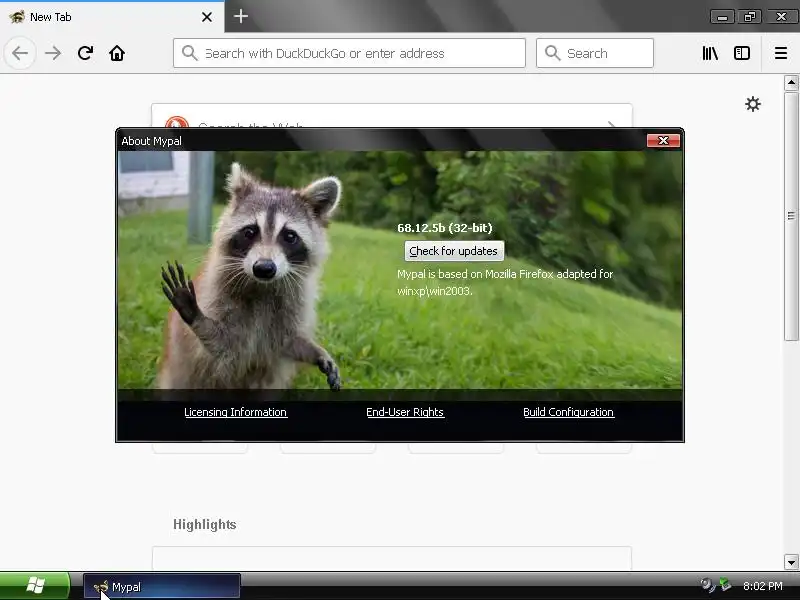Image resolution: width=800 pixels, height=600 pixels.
Task: Click the vertical scrollbar thumb
Action: click(791, 216)
